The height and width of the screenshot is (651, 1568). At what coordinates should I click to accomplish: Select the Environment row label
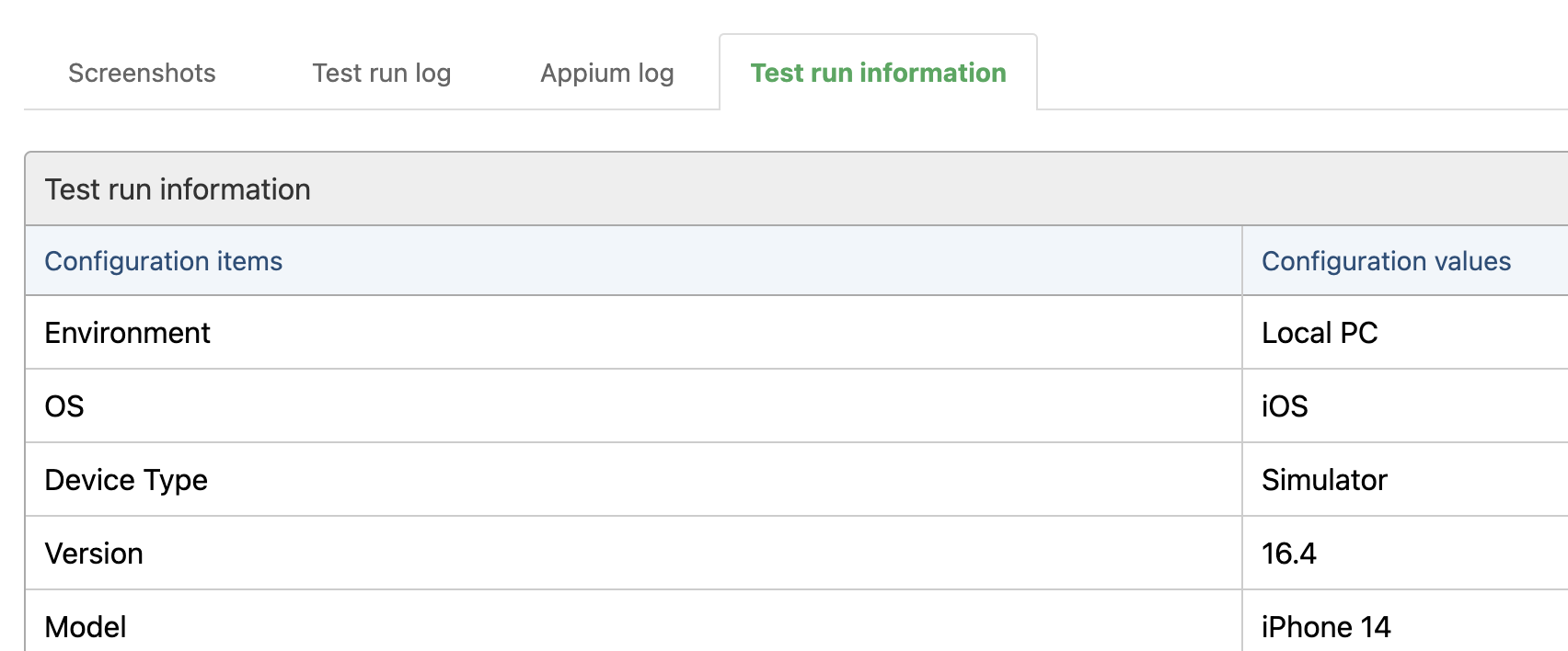[x=127, y=333]
